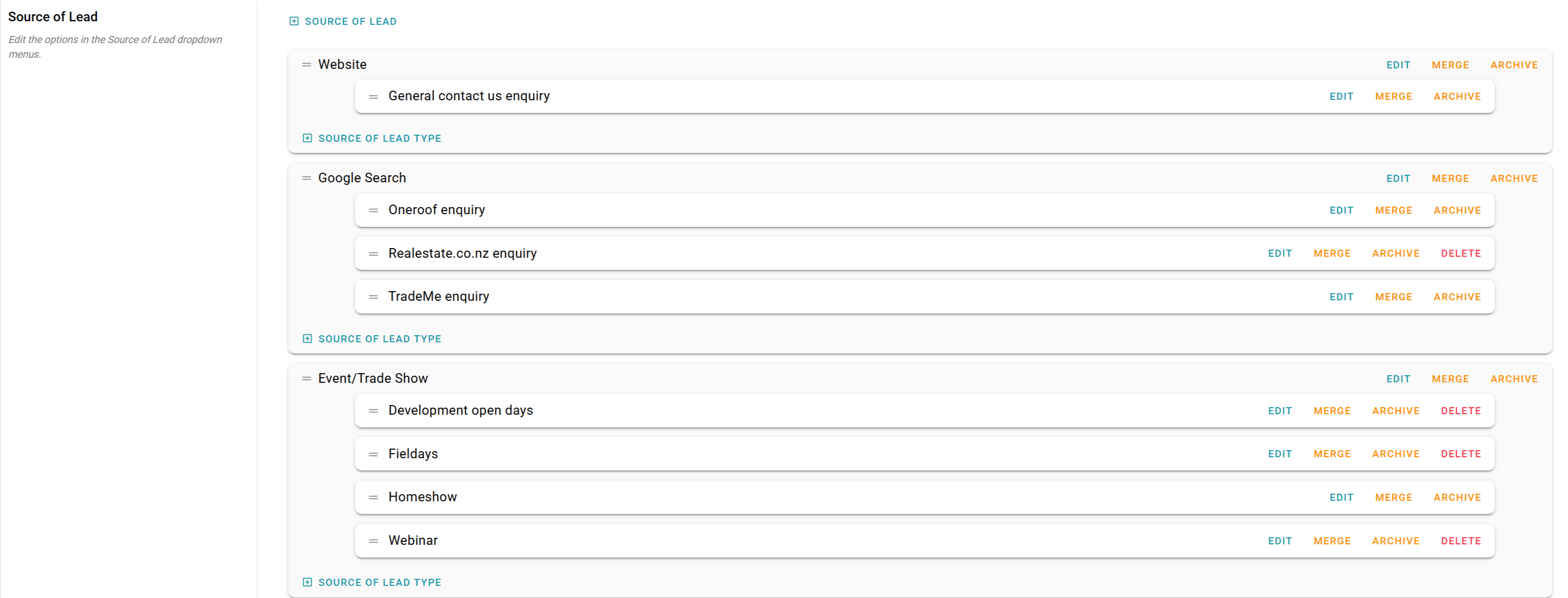
Task: Click the drag handle icon next to Website
Action: (x=306, y=64)
